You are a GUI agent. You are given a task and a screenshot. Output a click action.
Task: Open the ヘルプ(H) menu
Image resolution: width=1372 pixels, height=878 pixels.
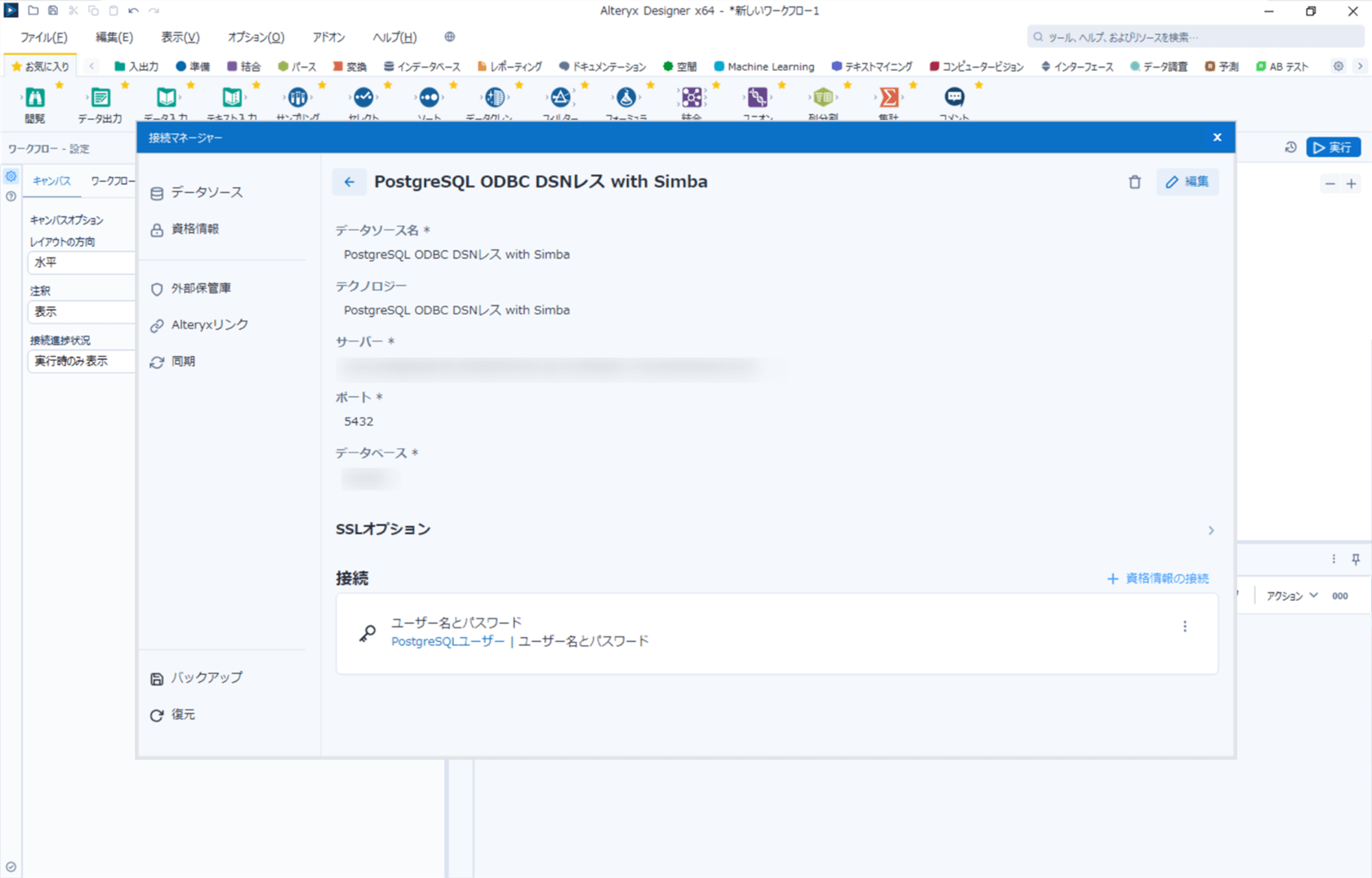[x=394, y=37]
